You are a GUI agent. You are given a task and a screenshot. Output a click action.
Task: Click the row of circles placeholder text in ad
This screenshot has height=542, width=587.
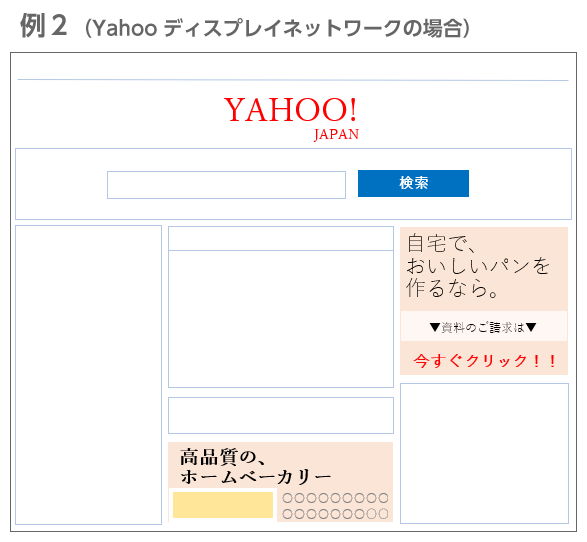coord(335,506)
